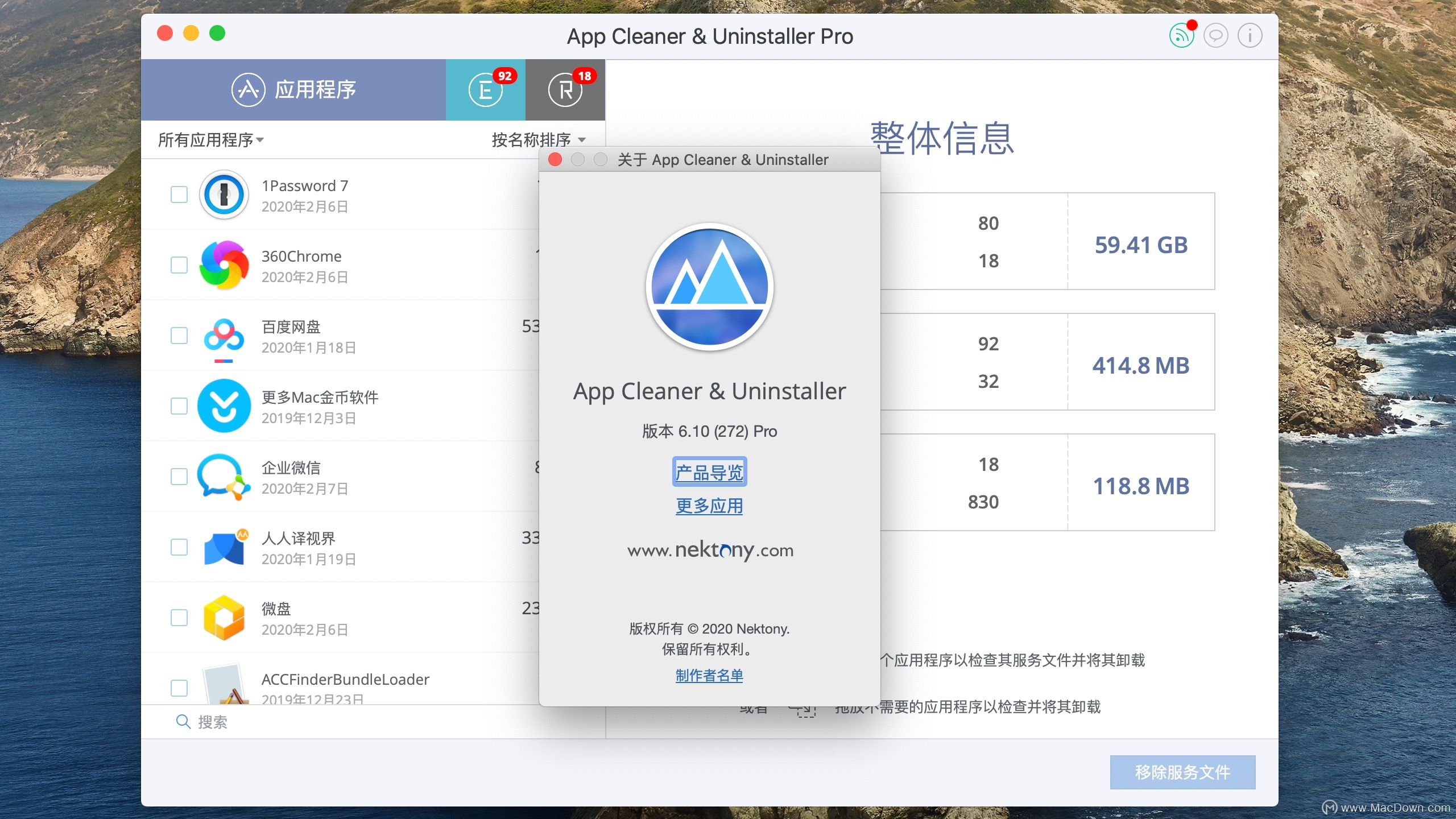Click the ACCFinderBundleLoader generic app icon
Viewport: 1456px width, 819px height.
point(225,684)
